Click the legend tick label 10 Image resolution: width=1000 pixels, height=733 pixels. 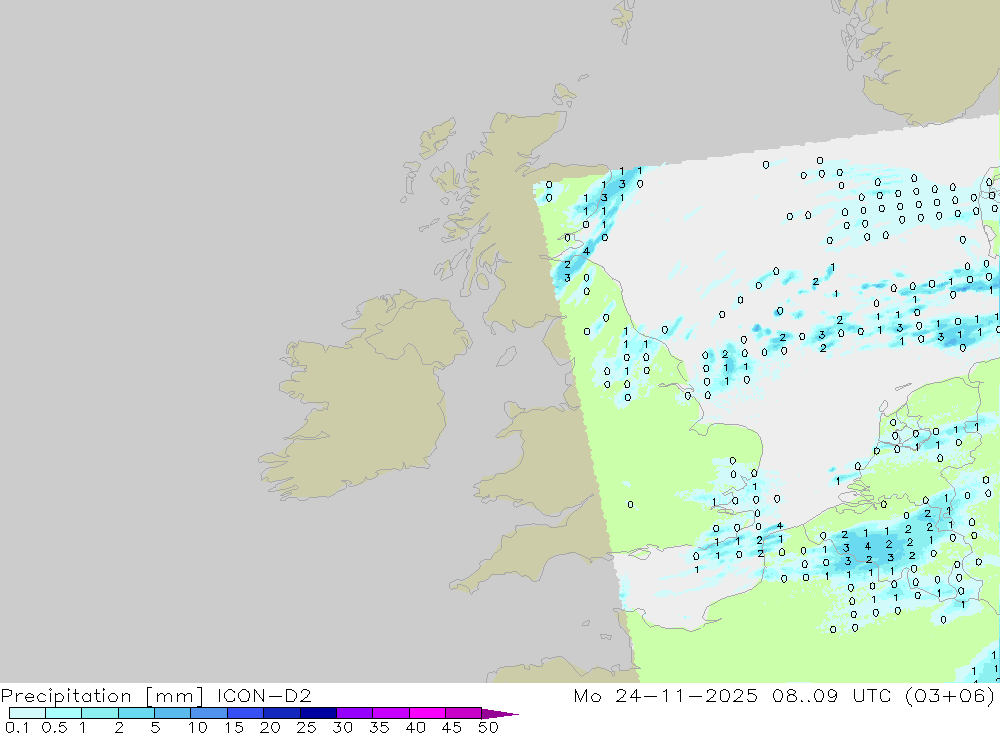pos(198,728)
